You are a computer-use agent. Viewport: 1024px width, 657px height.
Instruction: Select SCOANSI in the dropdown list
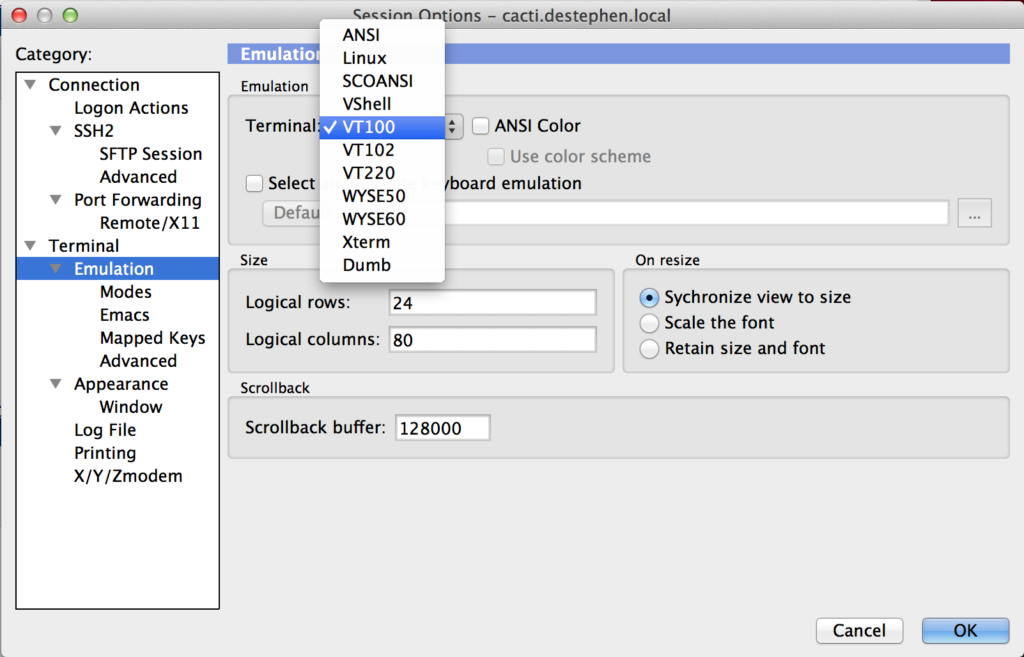[x=382, y=81]
